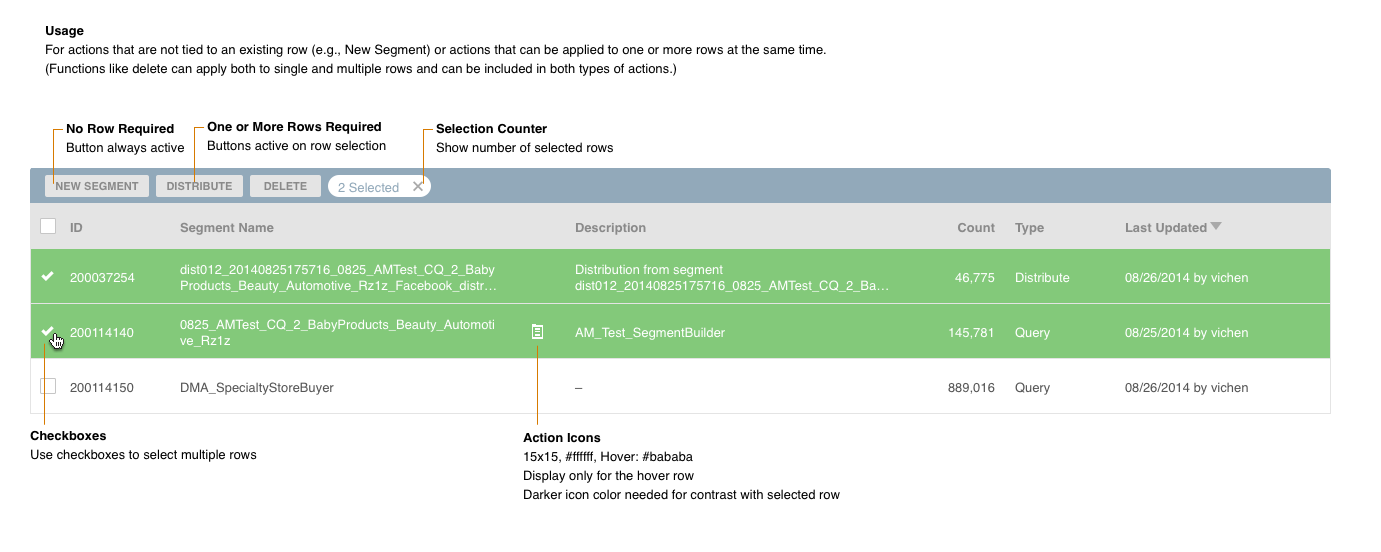1381x552 pixels.
Task: Click the Distribute type cell
Action: (1042, 278)
